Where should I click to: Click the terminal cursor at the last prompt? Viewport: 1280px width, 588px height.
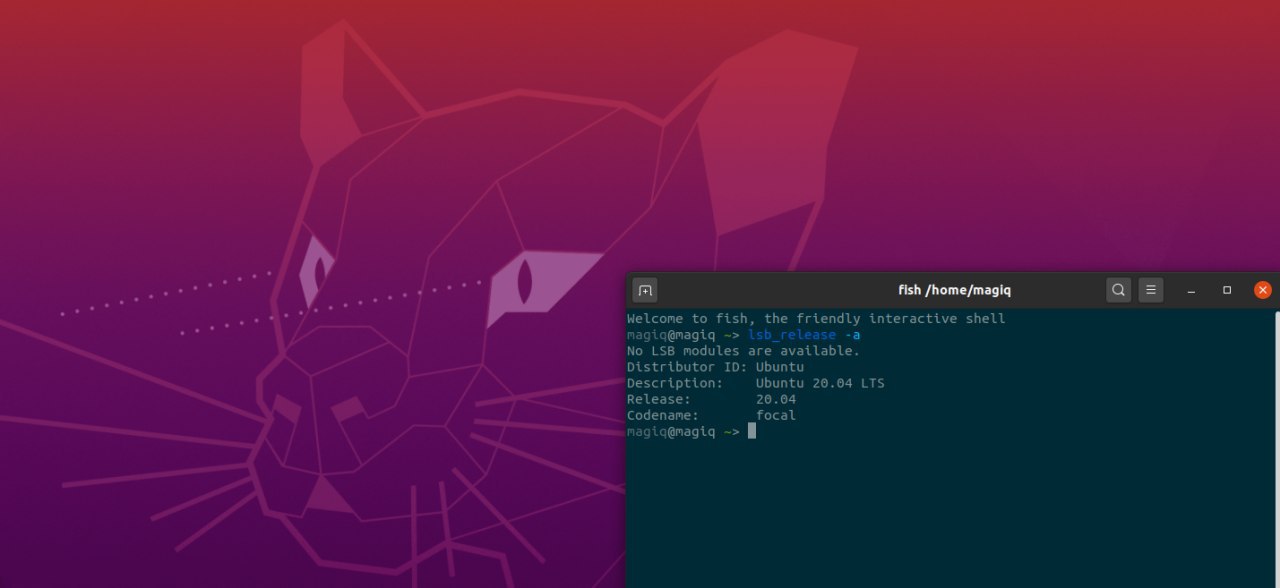[752, 431]
